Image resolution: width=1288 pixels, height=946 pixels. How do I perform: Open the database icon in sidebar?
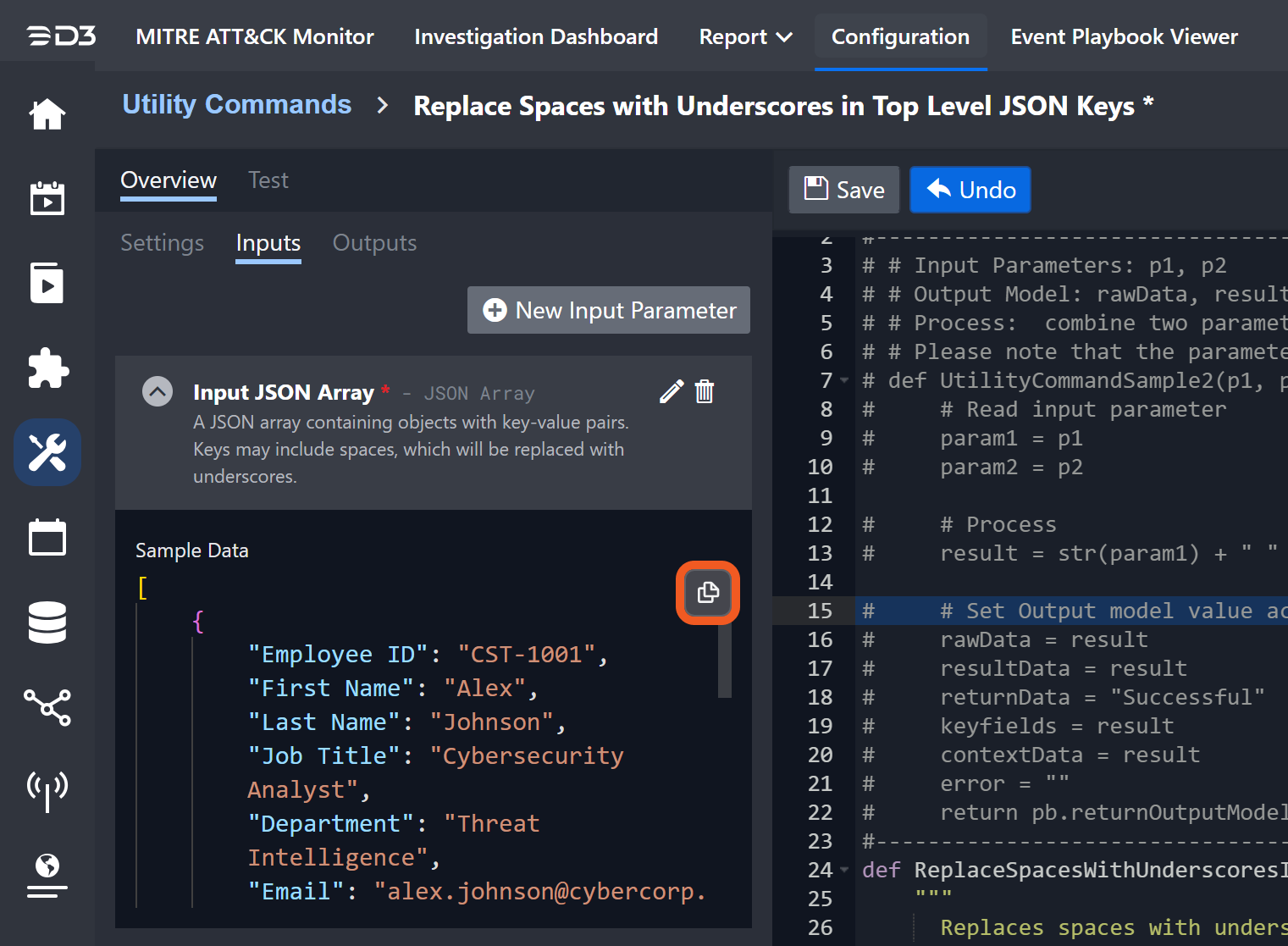pyautogui.click(x=47, y=622)
